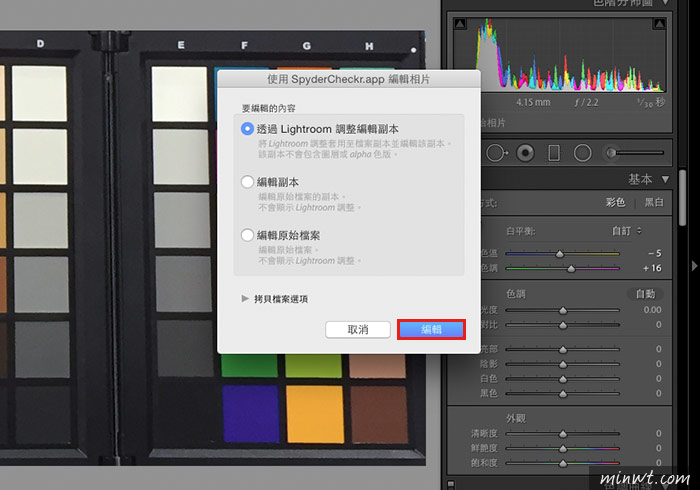This screenshot has width=700, height=490.
Task: Click the right panel vertical scrollbar
Action: point(683,198)
